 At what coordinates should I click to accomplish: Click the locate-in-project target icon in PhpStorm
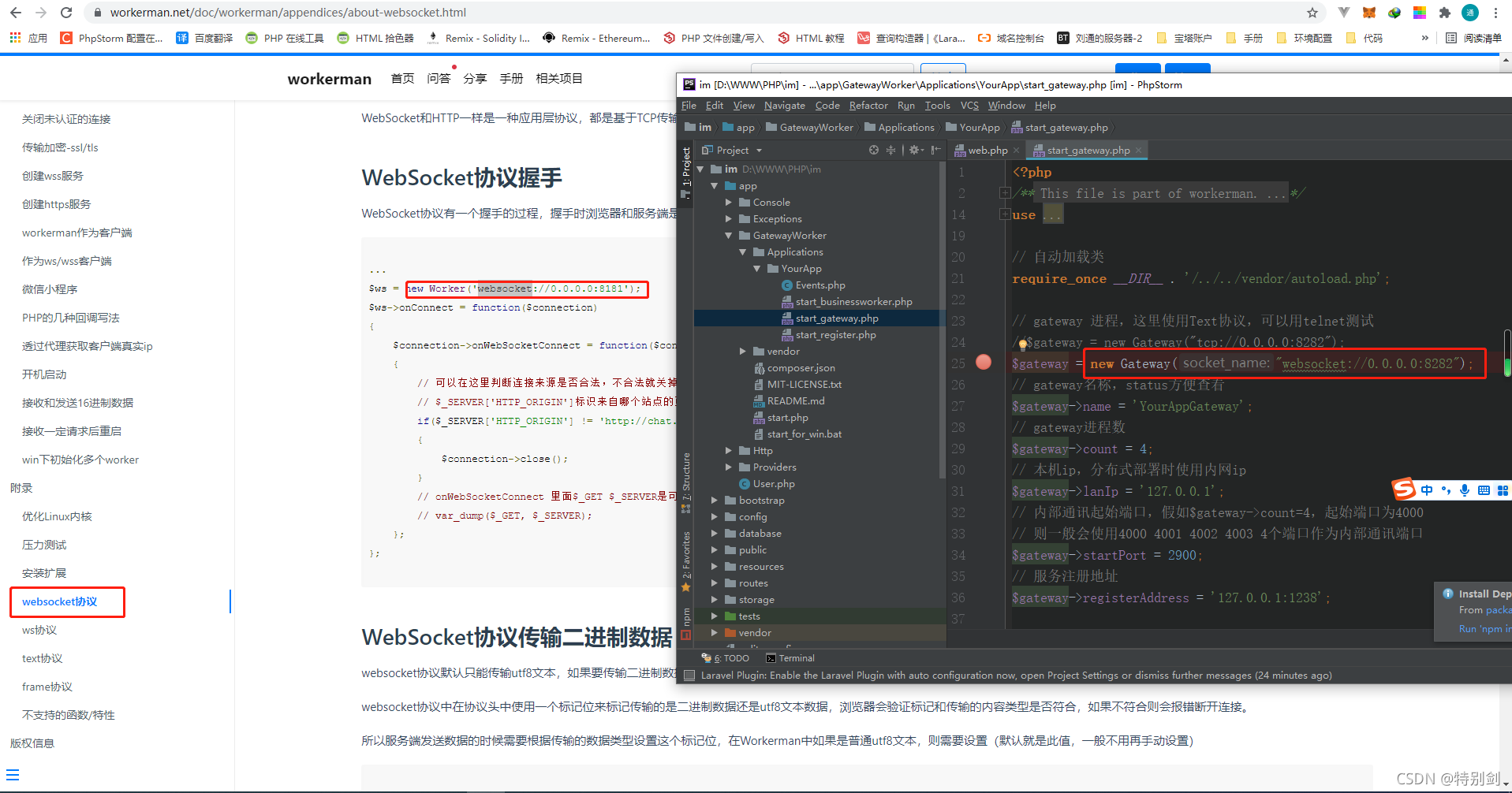pos(873,150)
